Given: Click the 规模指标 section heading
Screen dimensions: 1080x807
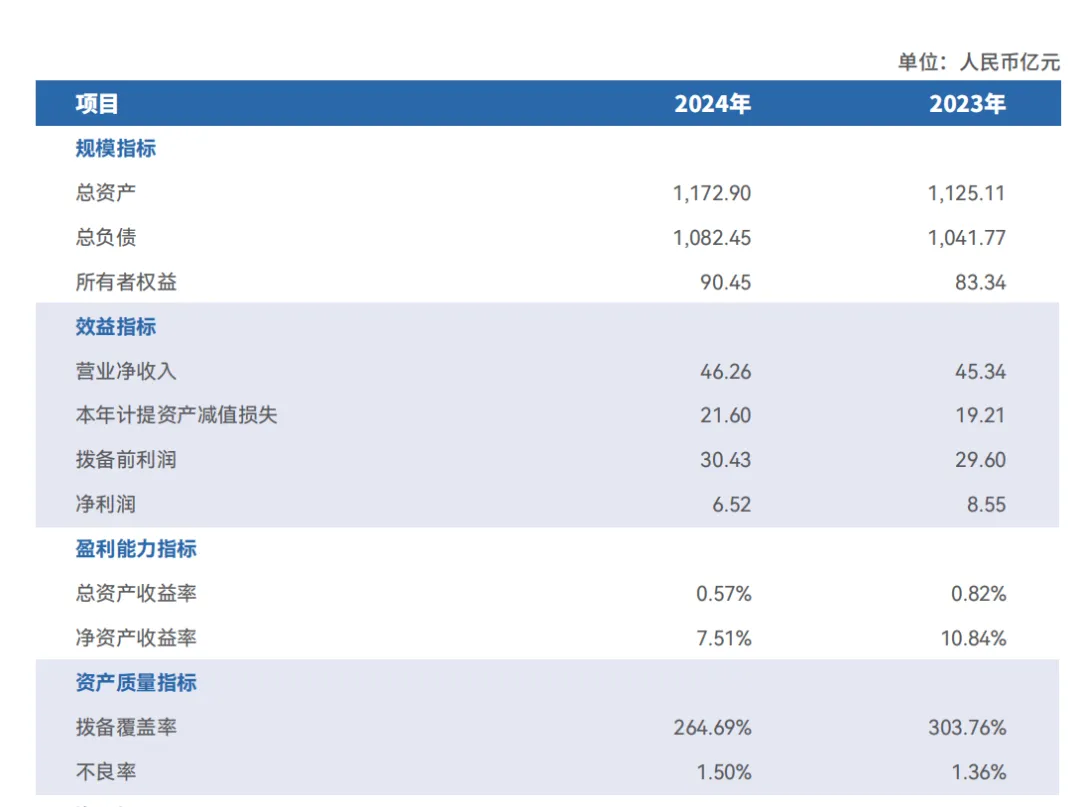Looking at the screenshot, I should point(116,149).
